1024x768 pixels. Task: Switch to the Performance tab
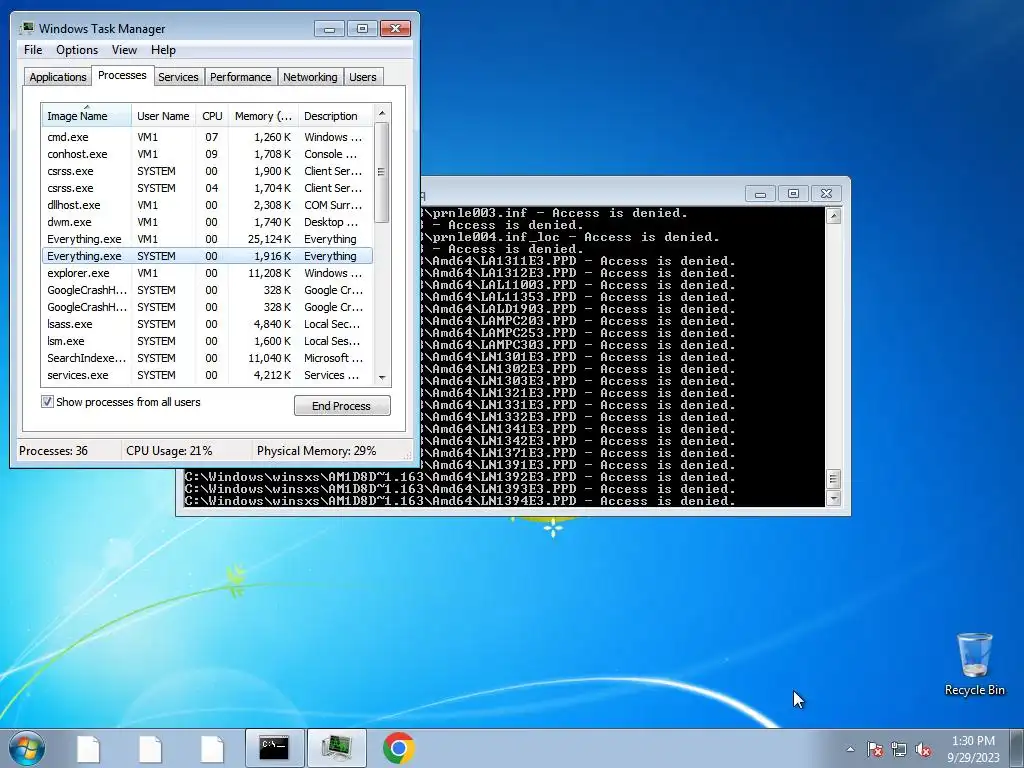tap(240, 77)
